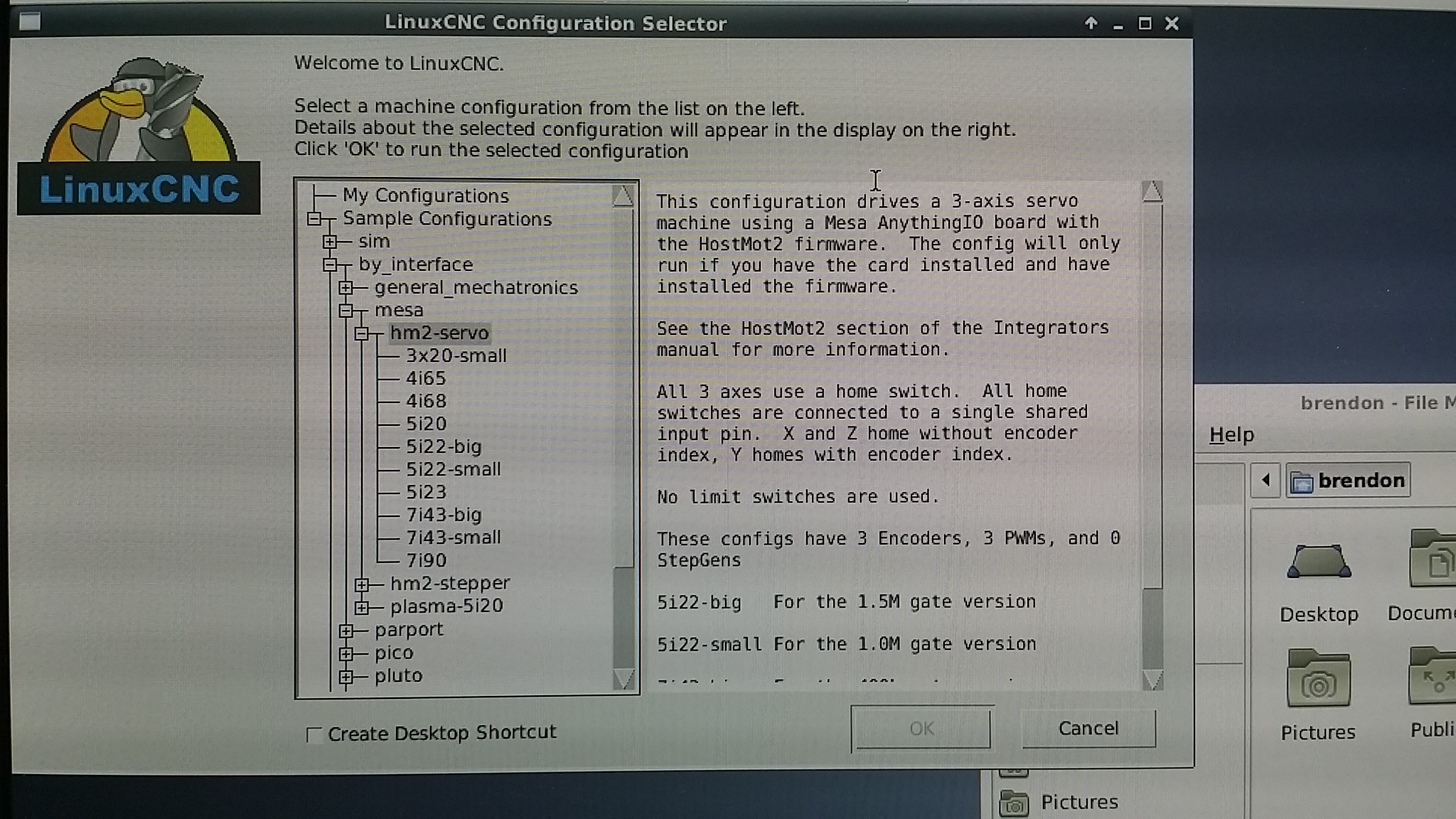
Task: Open the window menu icon in title bar
Action: 30,22
